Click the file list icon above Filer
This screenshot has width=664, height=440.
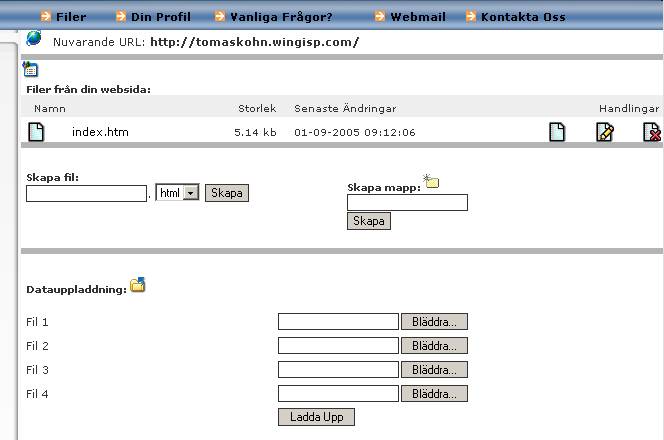pos(31,70)
